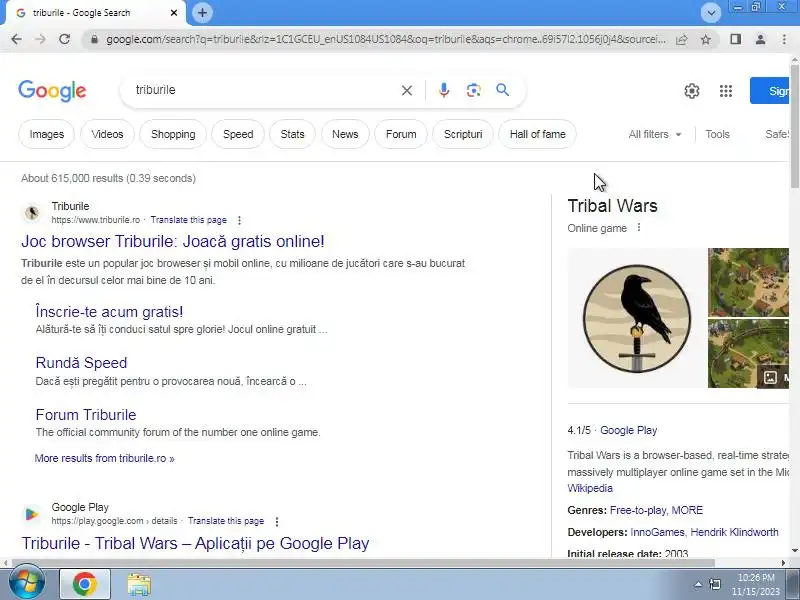This screenshot has height=600, width=800.
Task: Click the share page icon in address bar
Action: tap(682, 39)
